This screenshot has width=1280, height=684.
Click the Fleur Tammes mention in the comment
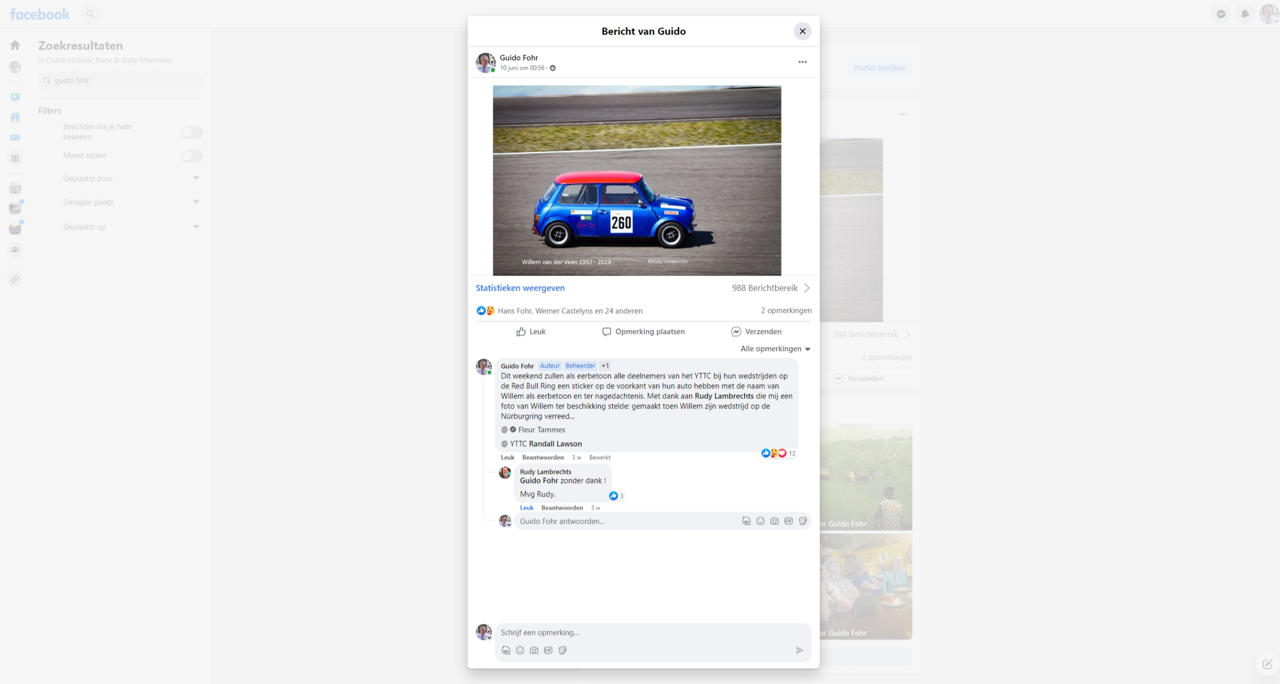point(541,430)
